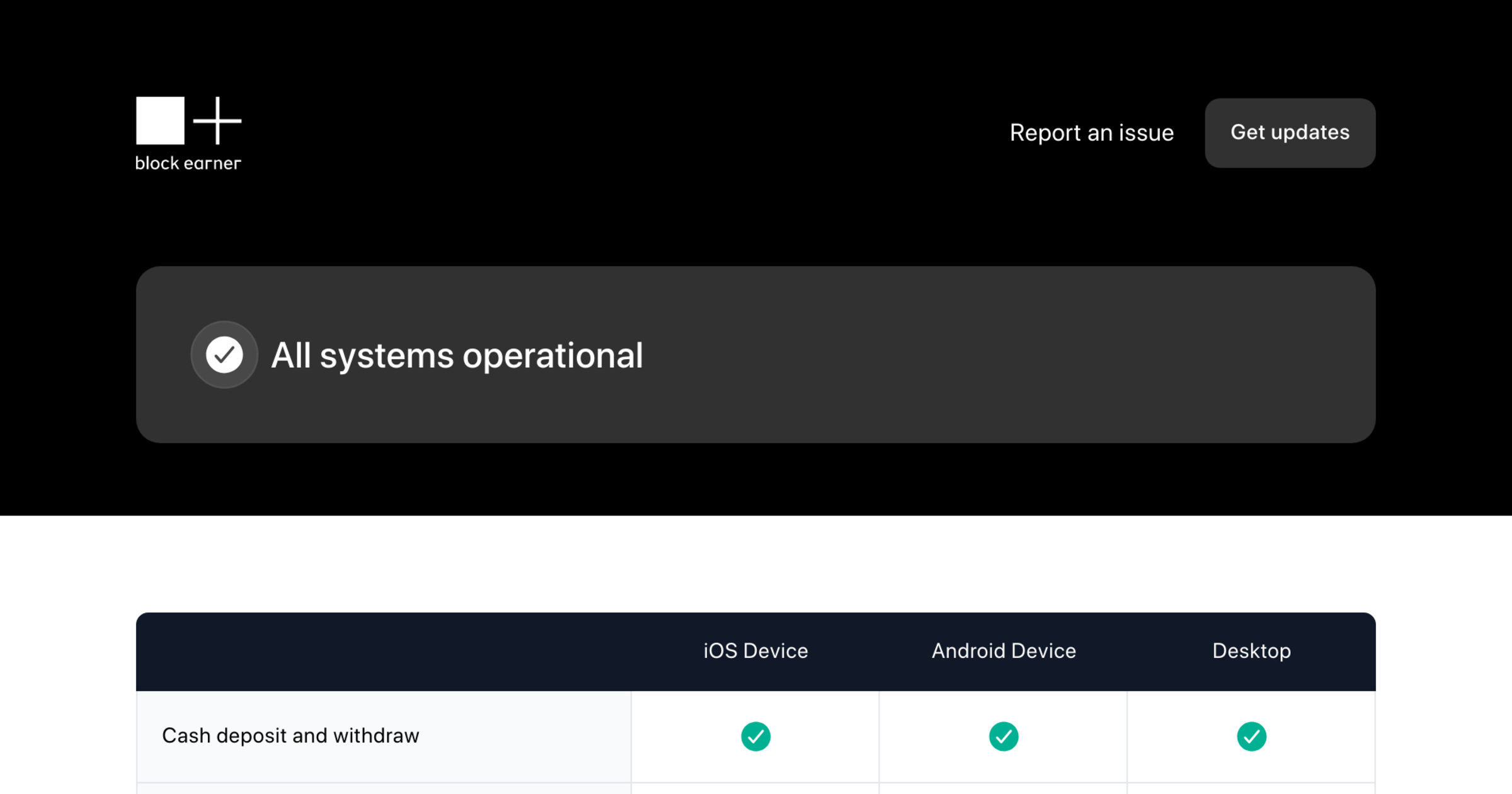Screen dimensions: 1512x794
Task: Open the Report an issue link
Action: 1091,133
